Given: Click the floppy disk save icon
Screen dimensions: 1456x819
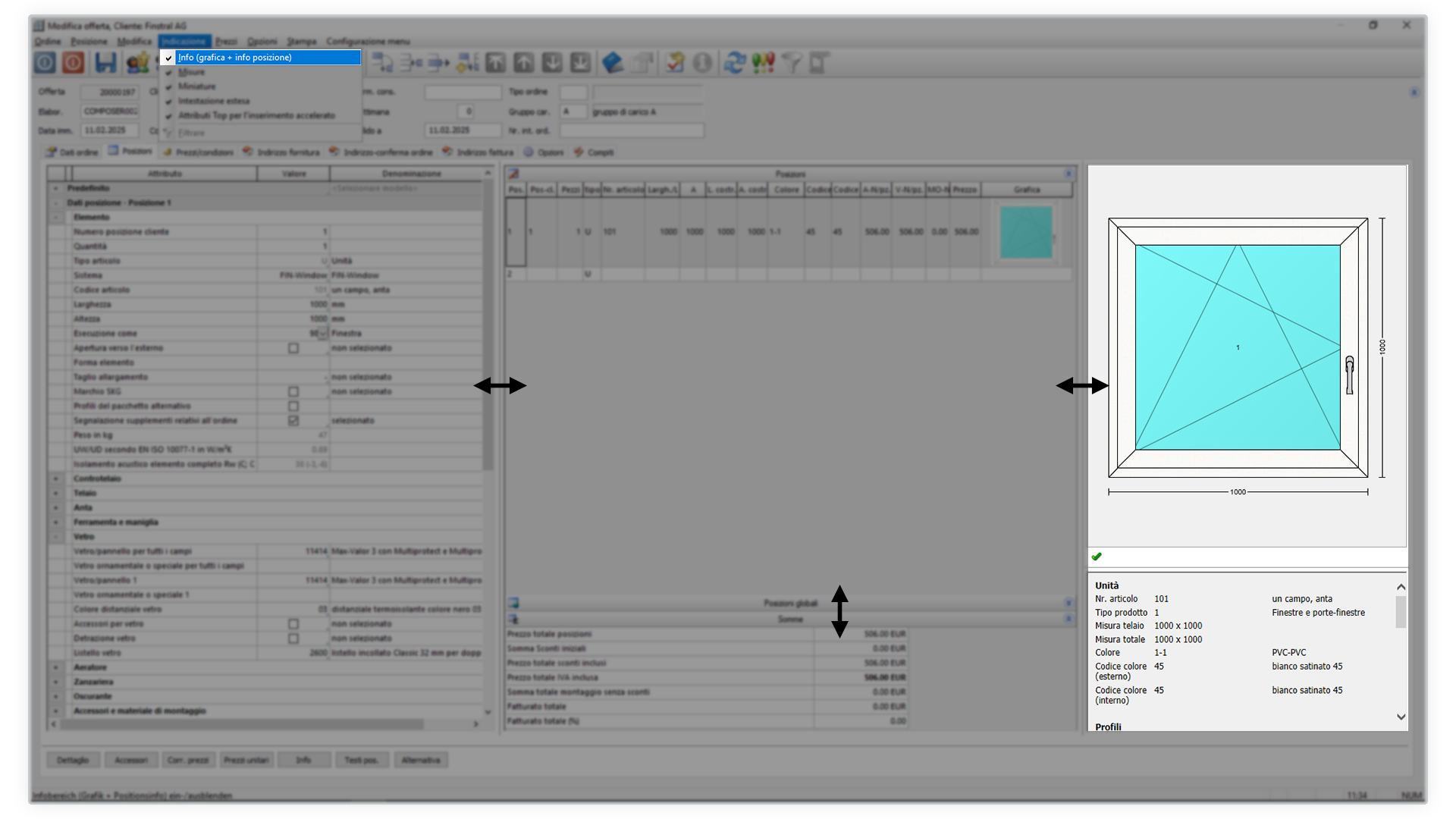Looking at the screenshot, I should [105, 63].
